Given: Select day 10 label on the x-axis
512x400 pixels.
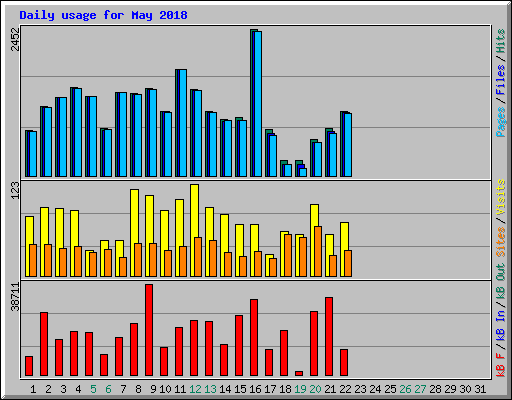Looking at the screenshot, I should coord(165,389).
